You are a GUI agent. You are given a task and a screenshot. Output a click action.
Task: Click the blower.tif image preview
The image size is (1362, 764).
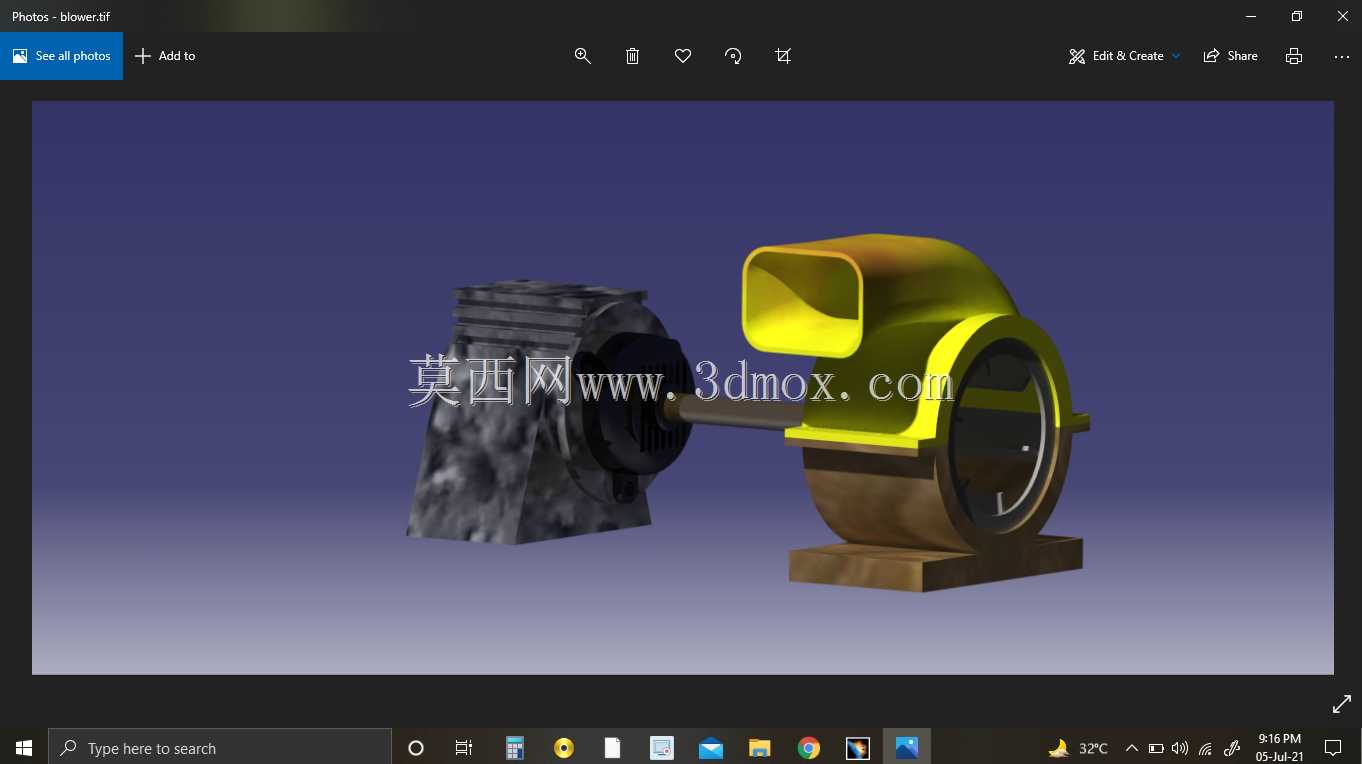point(683,387)
